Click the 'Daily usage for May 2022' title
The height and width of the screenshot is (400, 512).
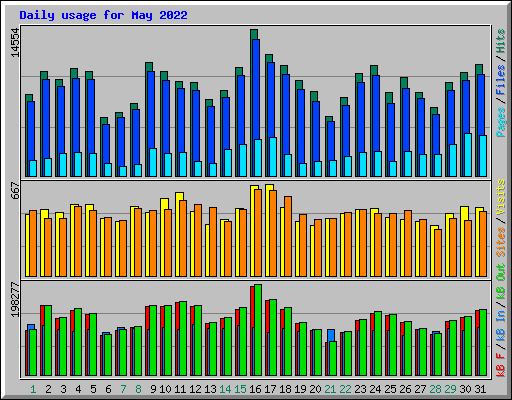tap(103, 15)
